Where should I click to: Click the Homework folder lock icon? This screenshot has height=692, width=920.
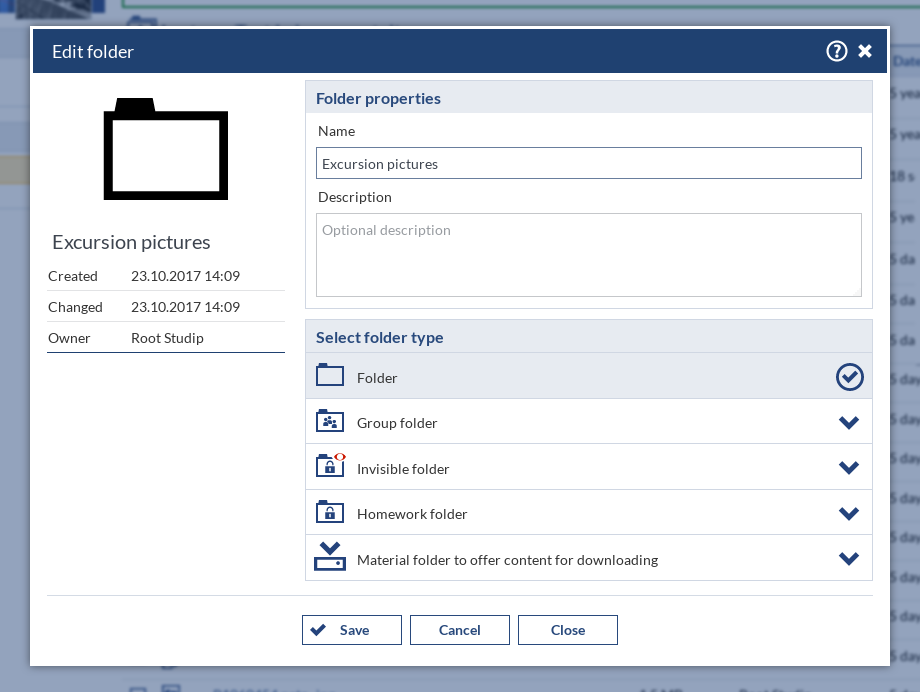click(x=330, y=512)
